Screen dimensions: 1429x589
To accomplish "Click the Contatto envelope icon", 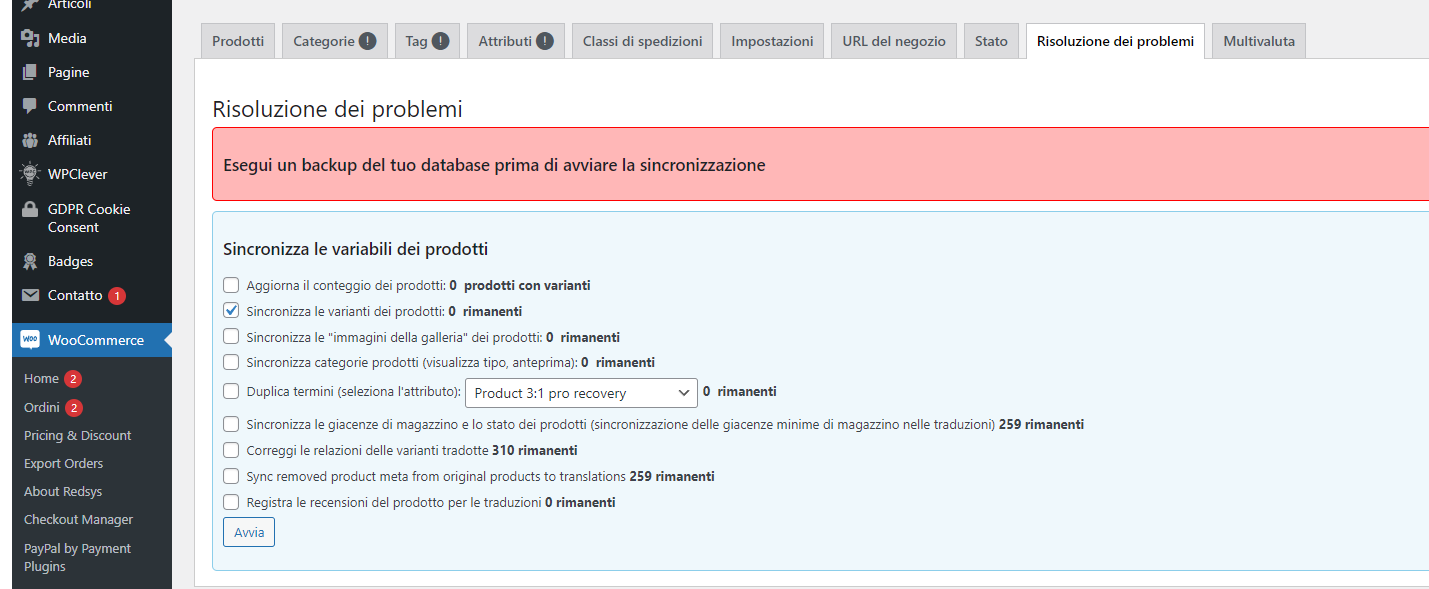I will point(30,295).
